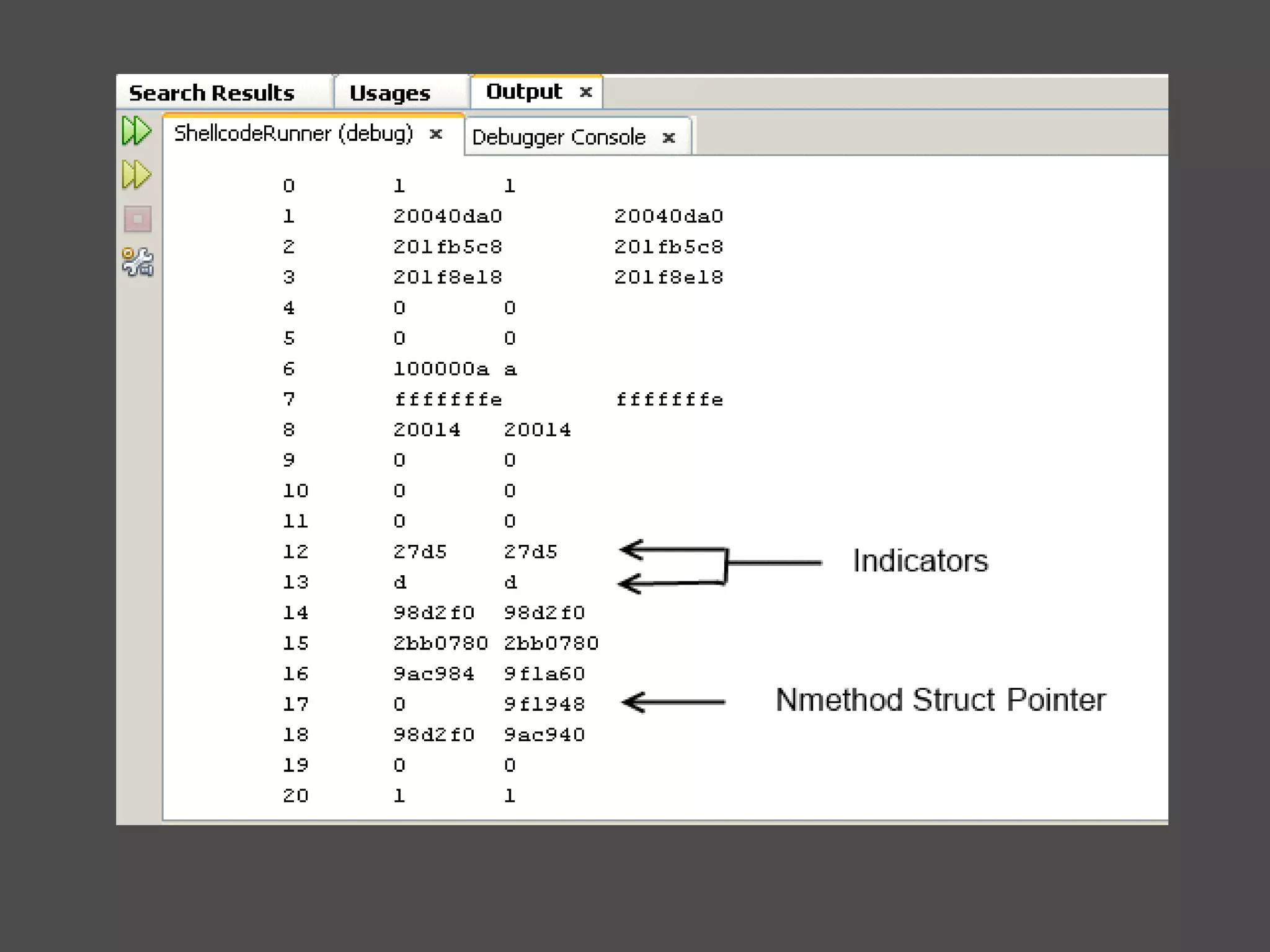Click second 20014 value in row 8

[537, 430]
